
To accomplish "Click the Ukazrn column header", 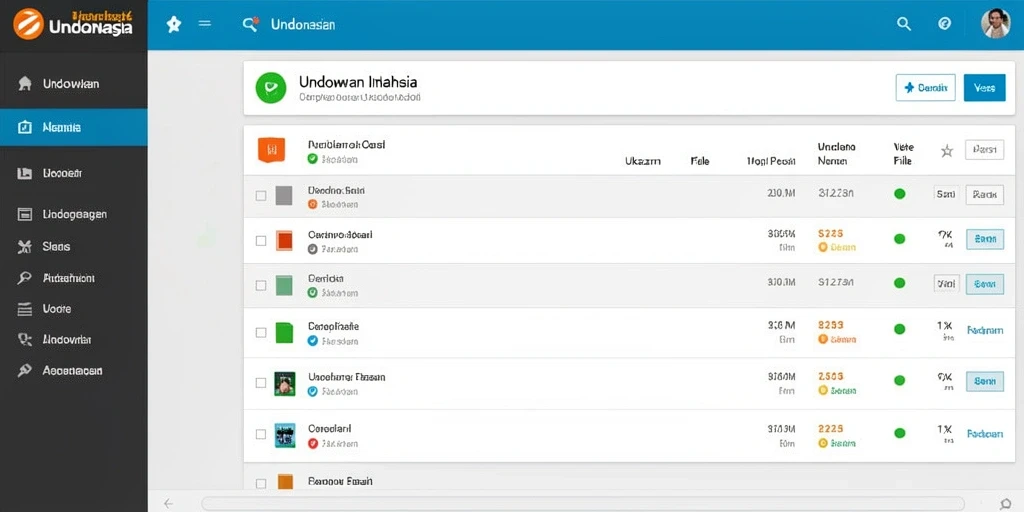I will 643,161.
